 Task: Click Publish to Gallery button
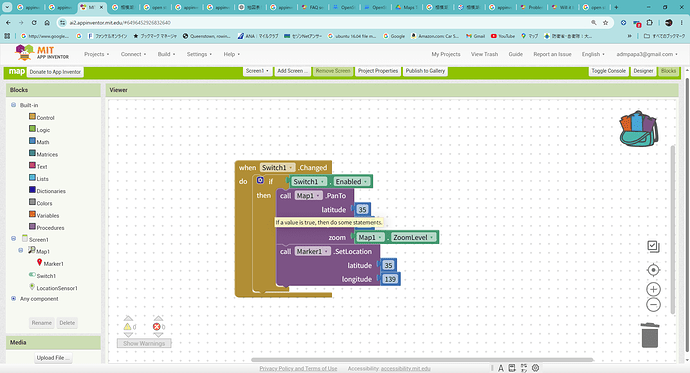425,71
